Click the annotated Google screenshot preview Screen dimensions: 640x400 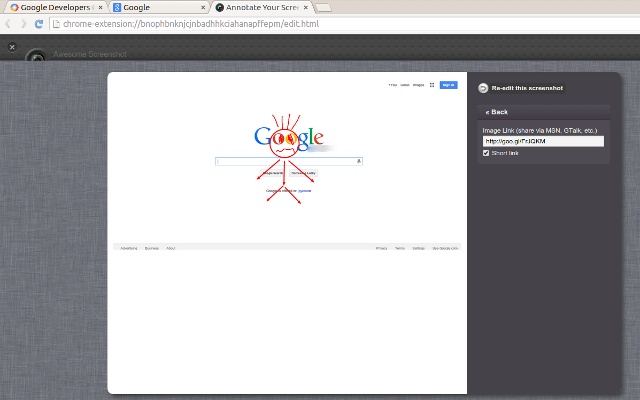click(287, 233)
